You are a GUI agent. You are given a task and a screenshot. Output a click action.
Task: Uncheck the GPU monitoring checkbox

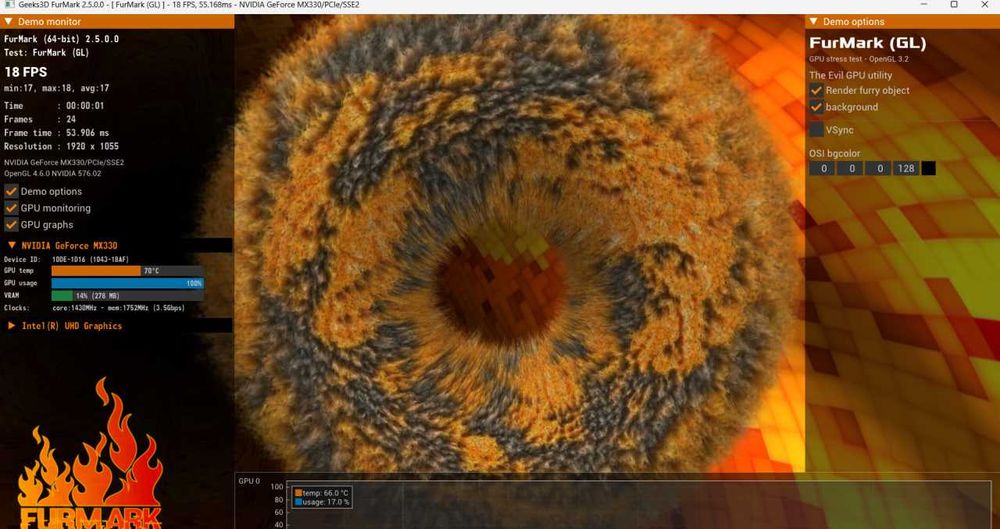[x=11, y=207]
